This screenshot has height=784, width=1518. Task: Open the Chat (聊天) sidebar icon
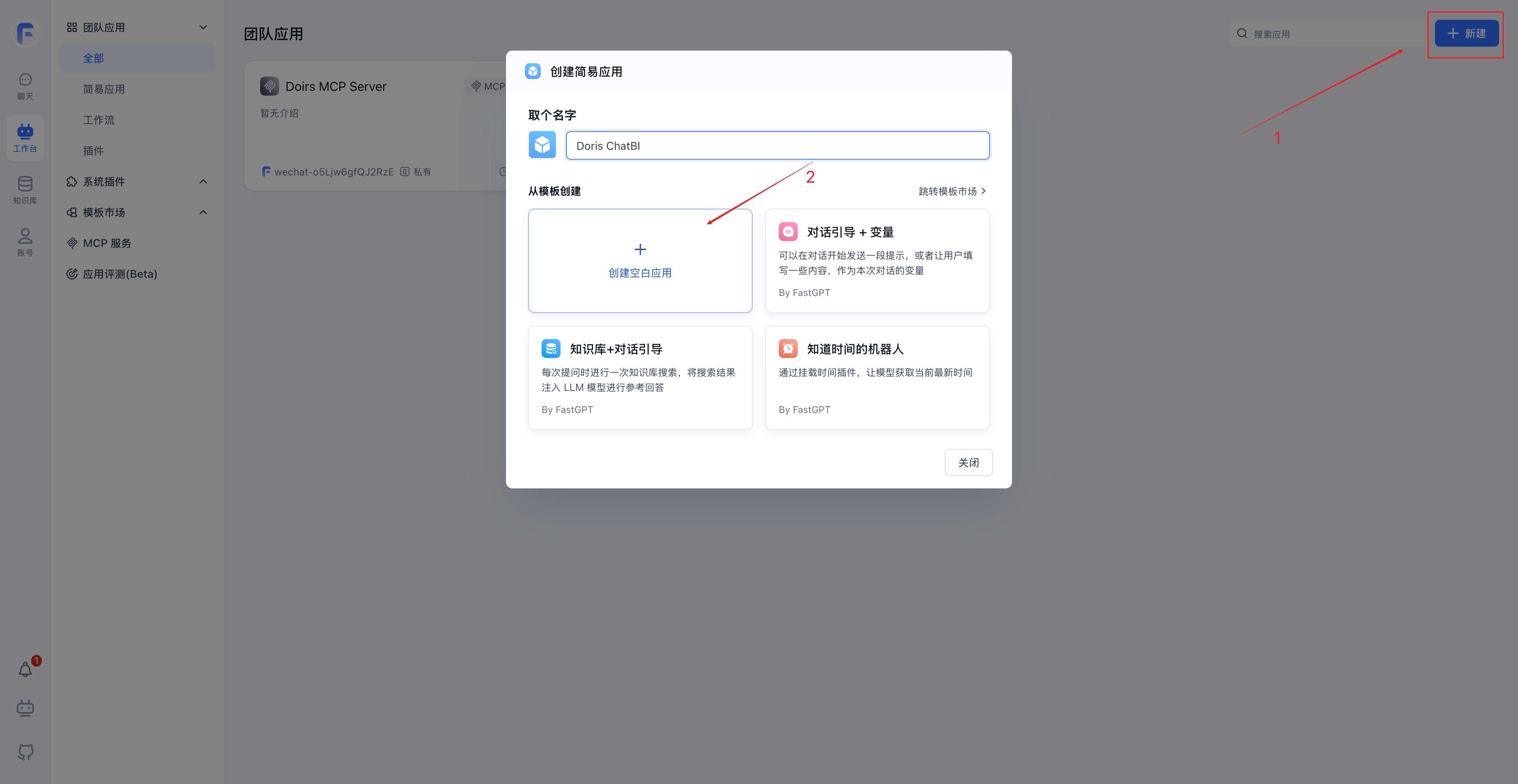coord(25,87)
